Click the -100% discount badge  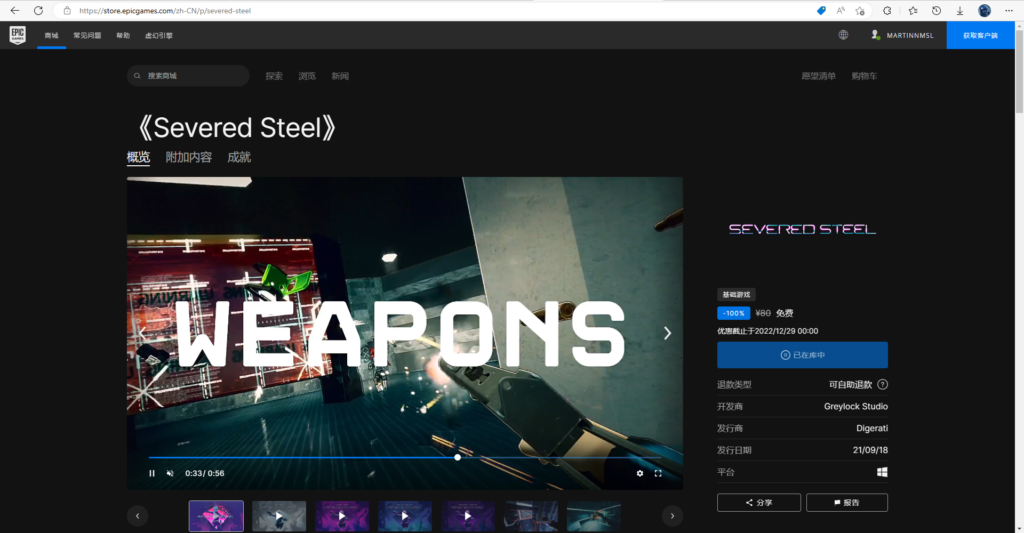pos(733,313)
